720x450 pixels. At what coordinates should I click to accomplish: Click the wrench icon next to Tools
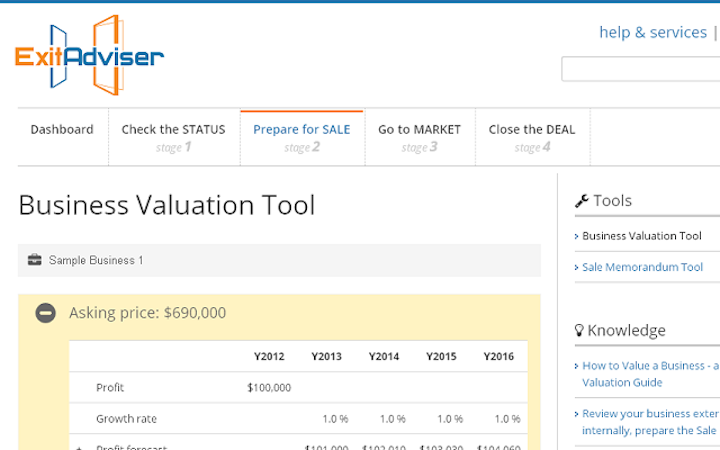point(582,201)
